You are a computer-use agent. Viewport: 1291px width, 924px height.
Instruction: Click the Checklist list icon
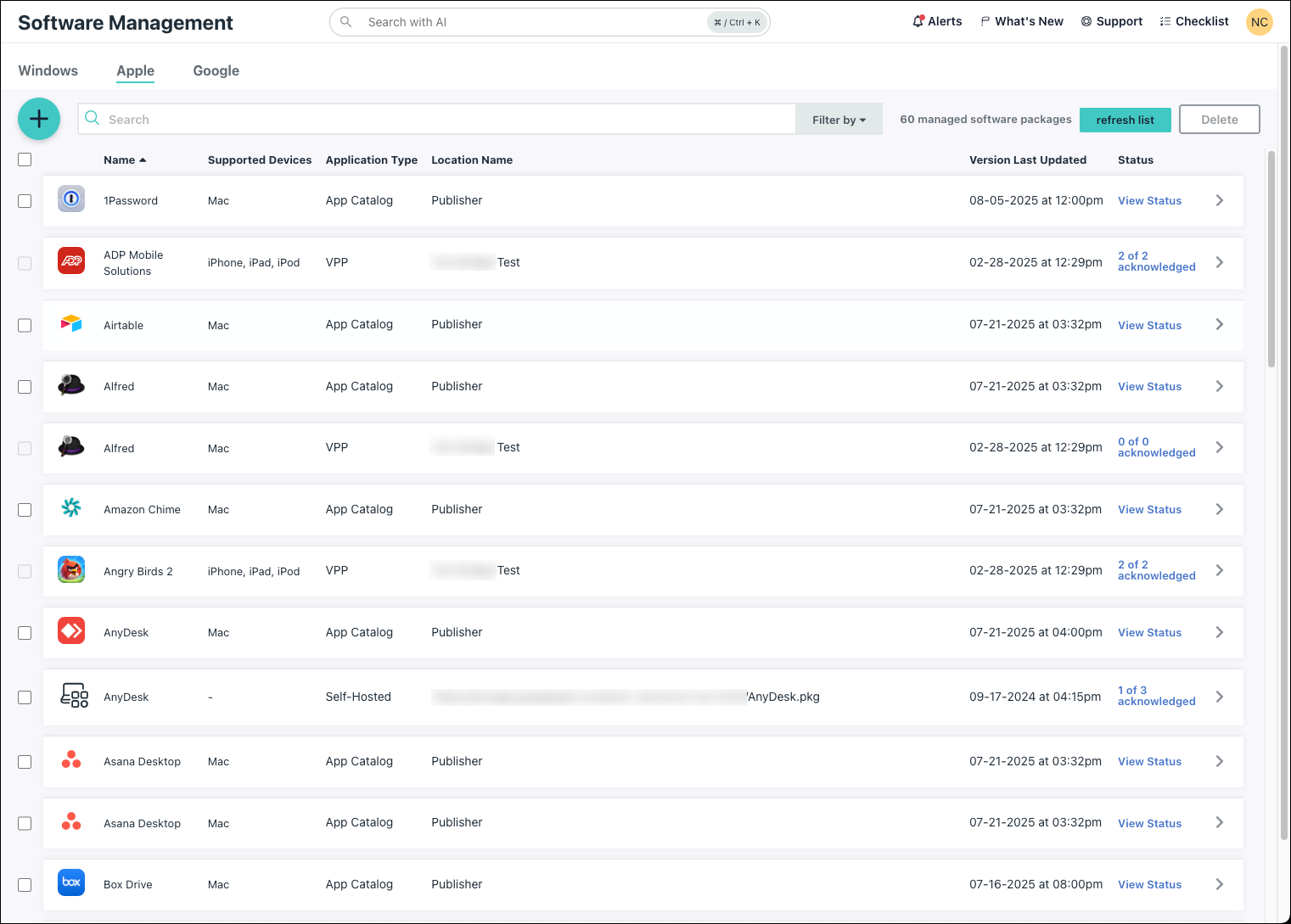pyautogui.click(x=1165, y=21)
